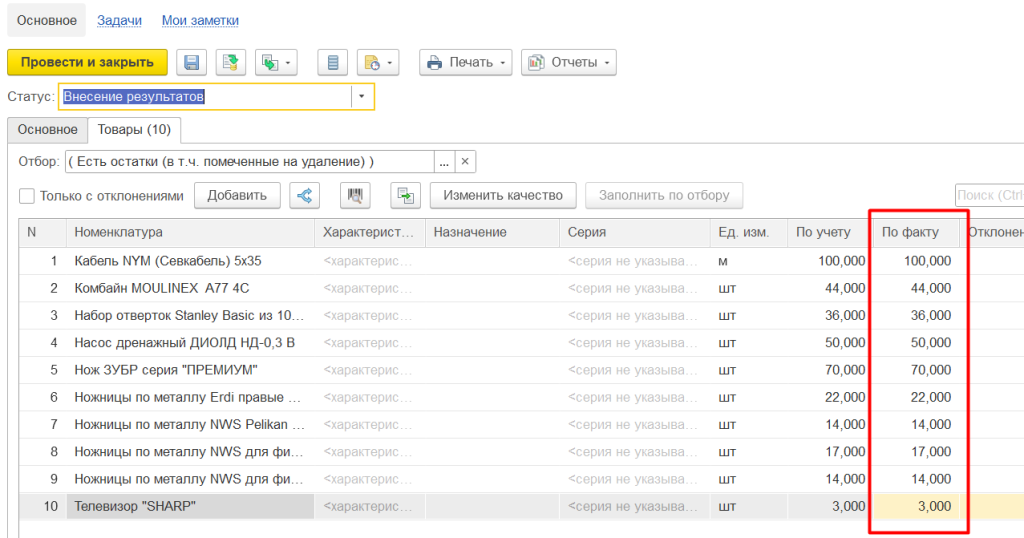Screen dimensions: 1024x538
Task: Click По факту value 17,000 in row 8
Action: click(931, 452)
